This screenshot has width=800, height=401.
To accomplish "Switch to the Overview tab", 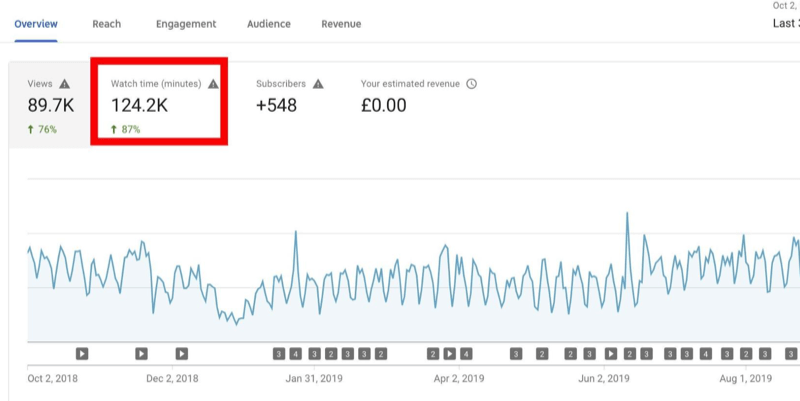I will tap(36, 23).
